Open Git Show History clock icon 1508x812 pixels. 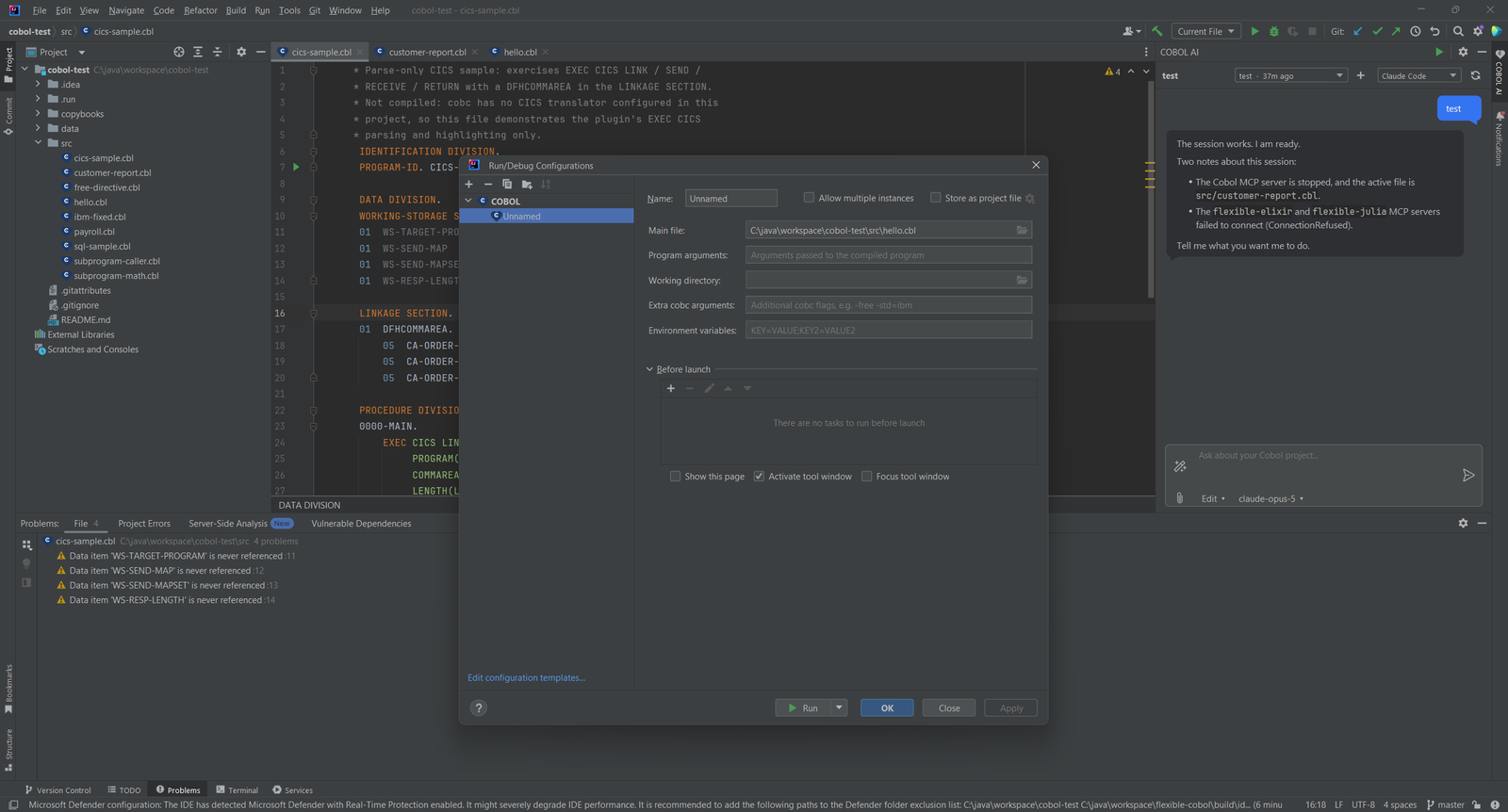[x=1416, y=31]
